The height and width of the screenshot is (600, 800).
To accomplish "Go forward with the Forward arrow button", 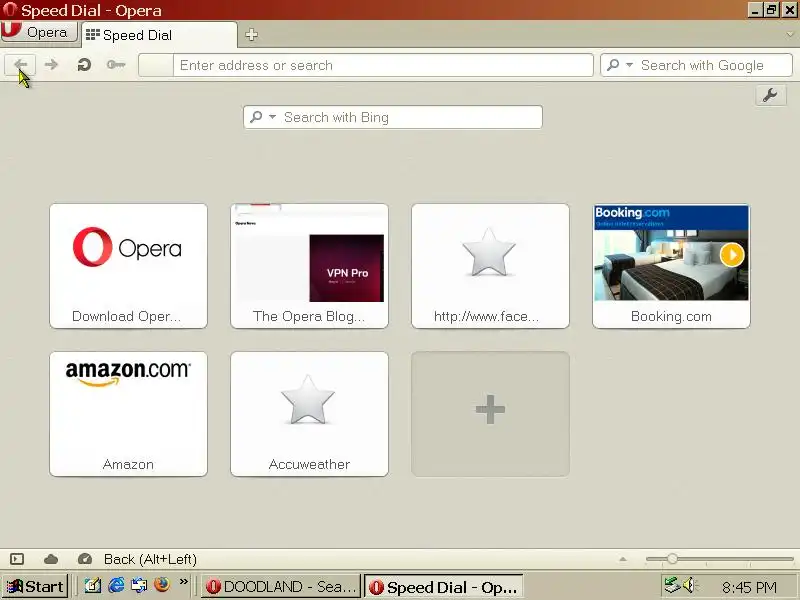I will click(x=51, y=65).
